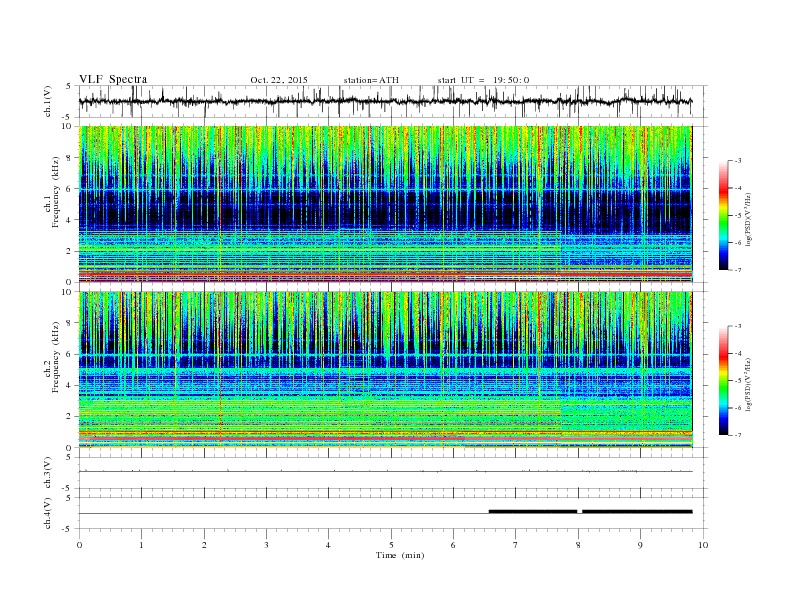Click the "-5" tick of lower colorbar

738,381
